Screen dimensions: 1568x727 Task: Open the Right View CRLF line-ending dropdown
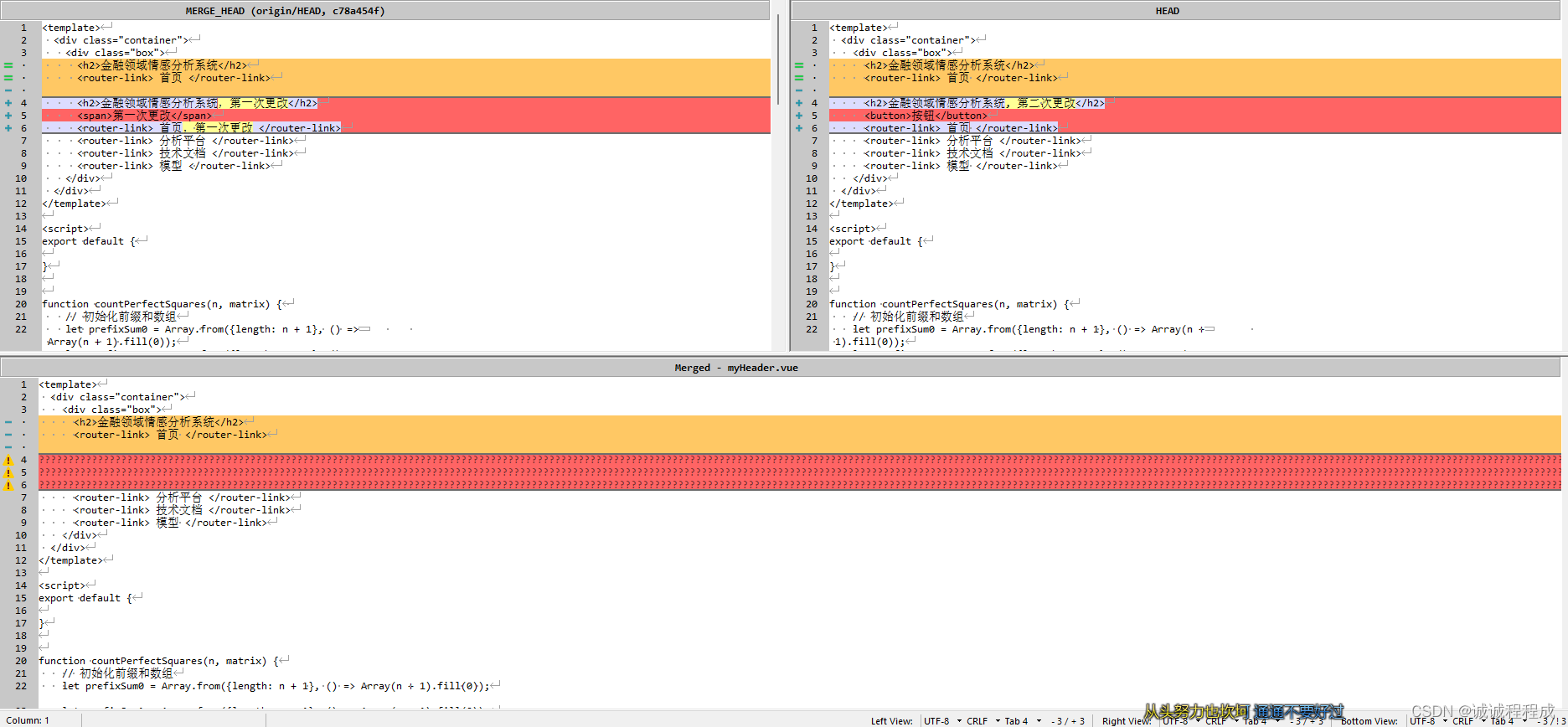pos(1221,720)
